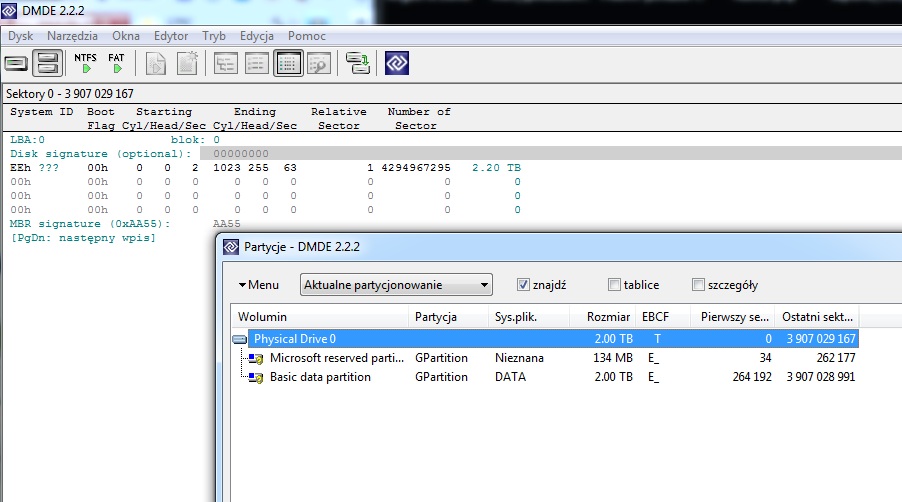Open the Okna menu

(x=126, y=36)
